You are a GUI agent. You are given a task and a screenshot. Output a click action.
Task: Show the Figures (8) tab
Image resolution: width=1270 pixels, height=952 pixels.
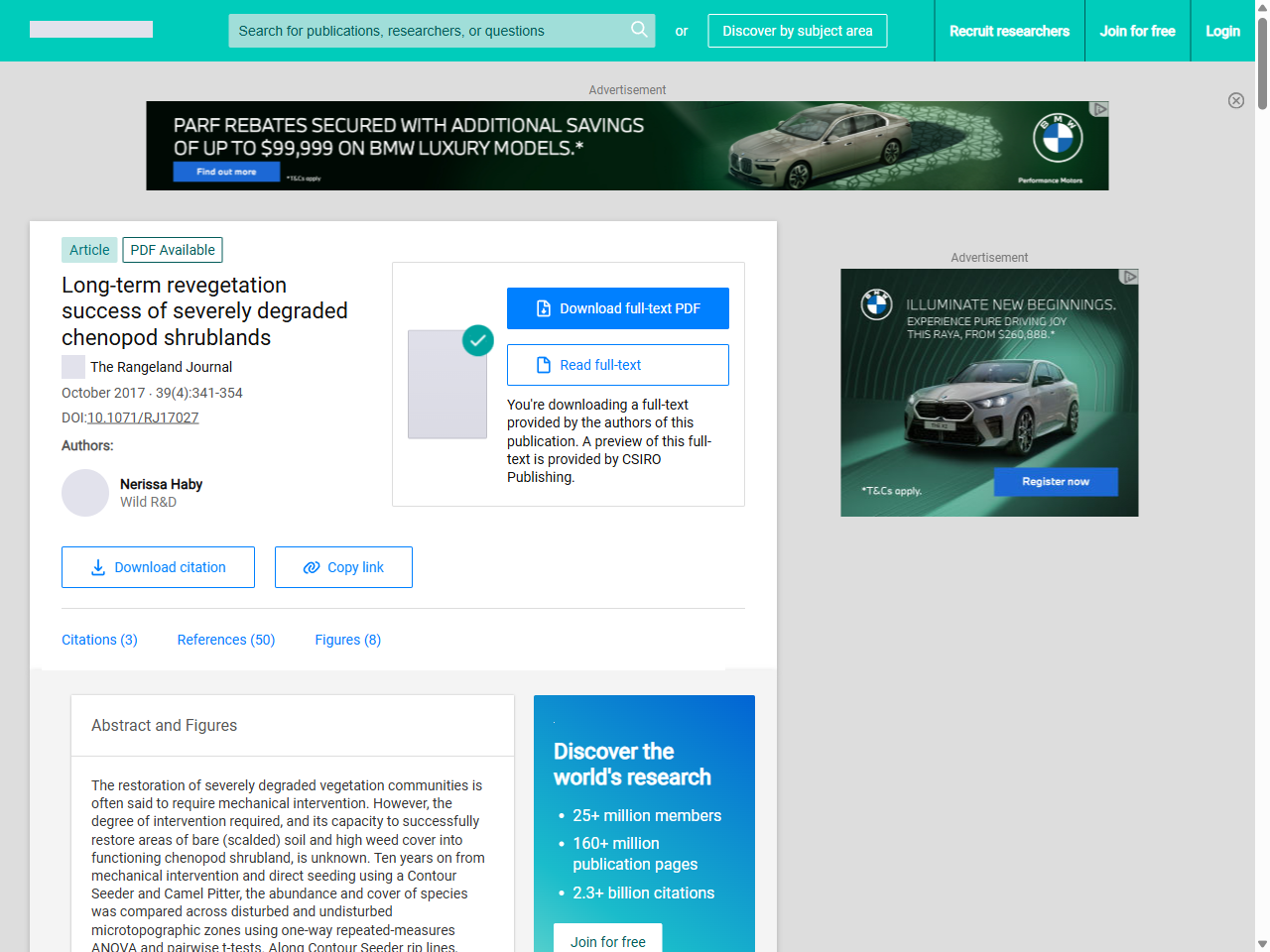click(x=347, y=640)
